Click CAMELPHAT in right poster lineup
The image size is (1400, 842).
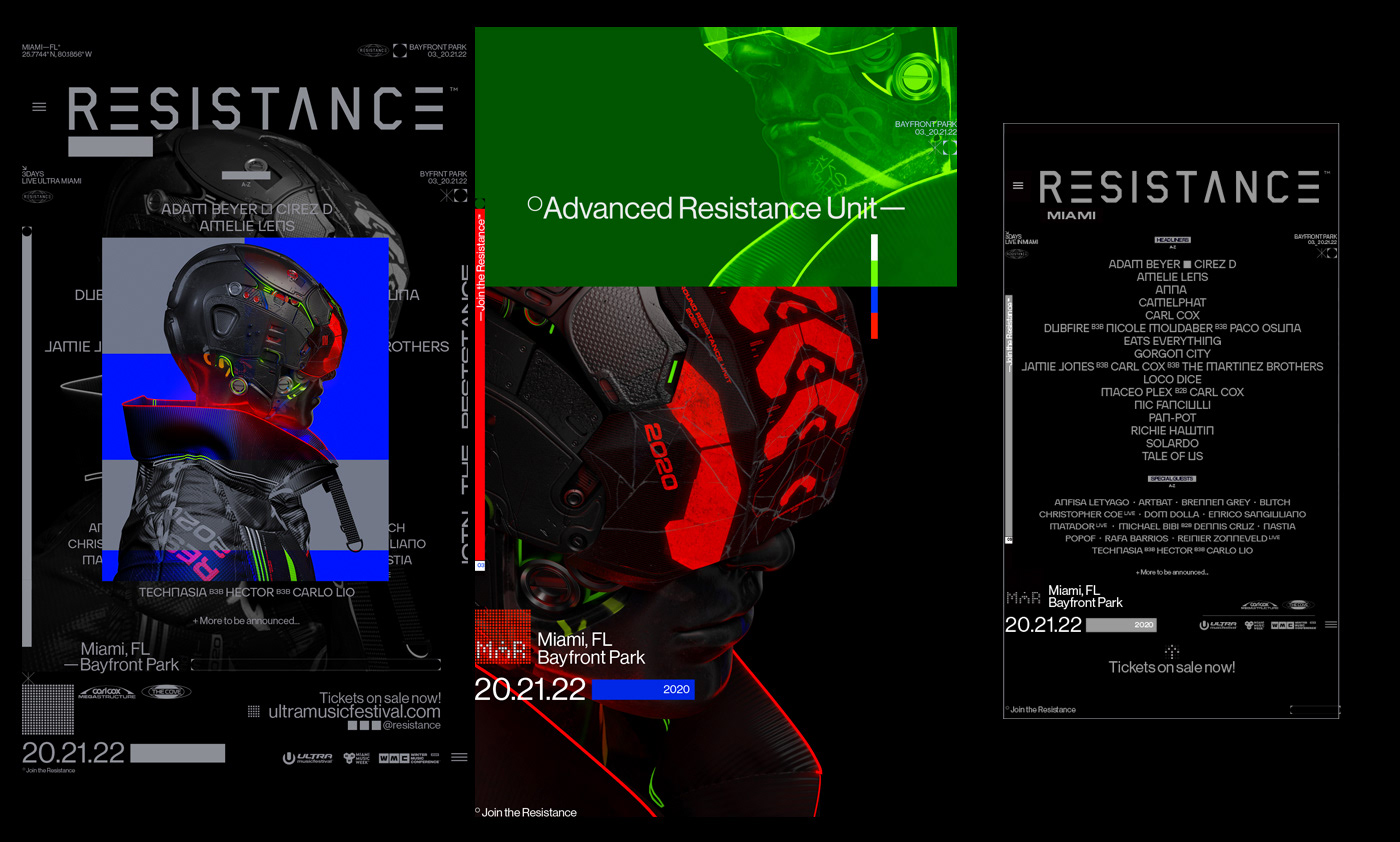1172,302
